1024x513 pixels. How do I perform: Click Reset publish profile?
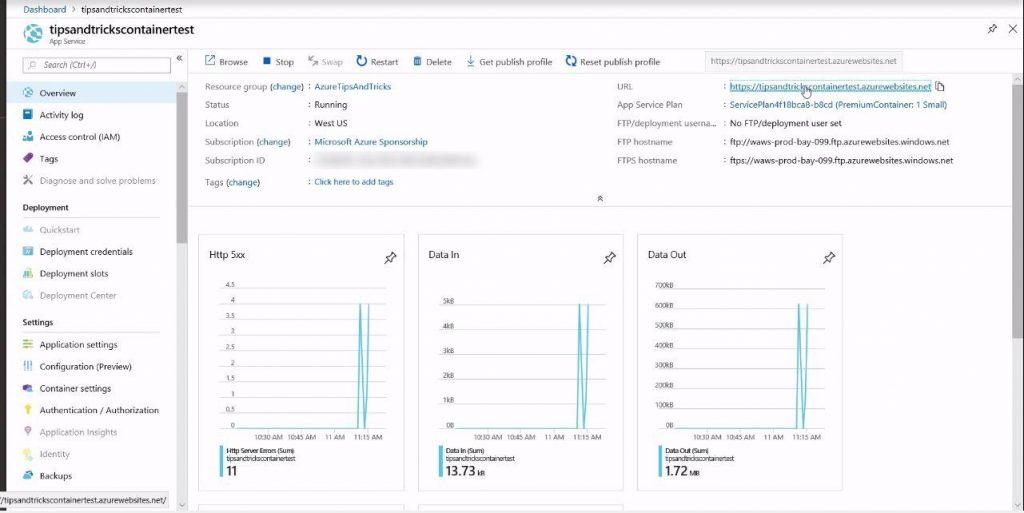click(613, 61)
